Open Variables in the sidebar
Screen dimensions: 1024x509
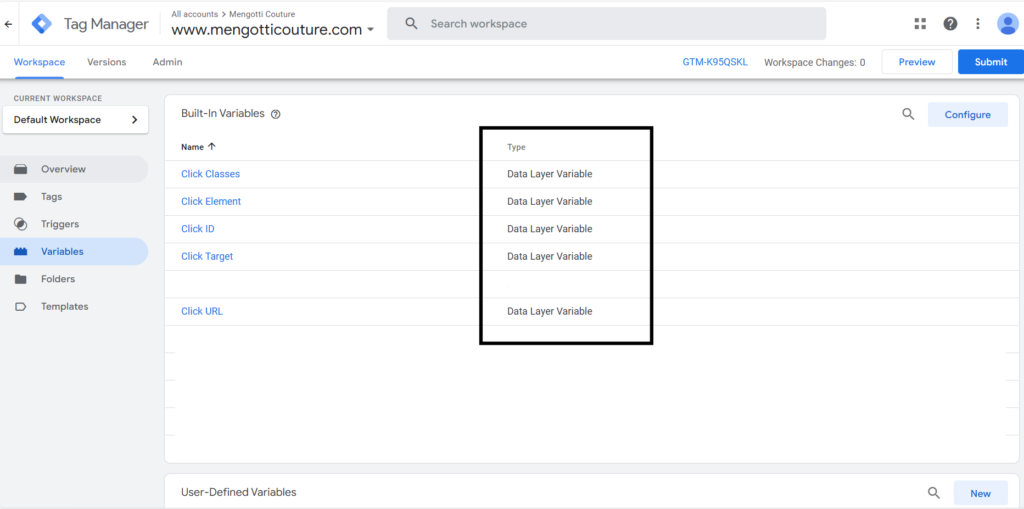74,252
